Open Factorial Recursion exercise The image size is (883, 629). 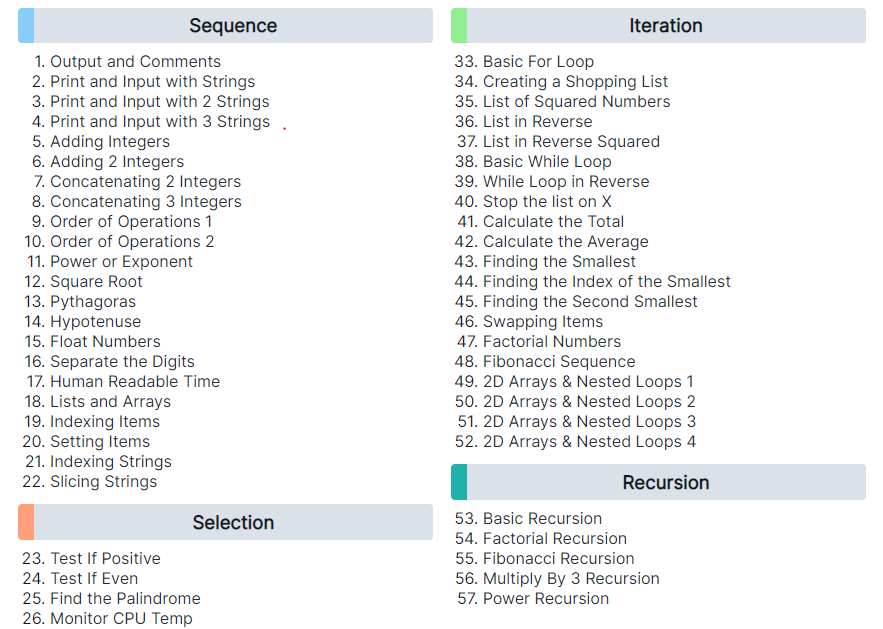[555, 539]
